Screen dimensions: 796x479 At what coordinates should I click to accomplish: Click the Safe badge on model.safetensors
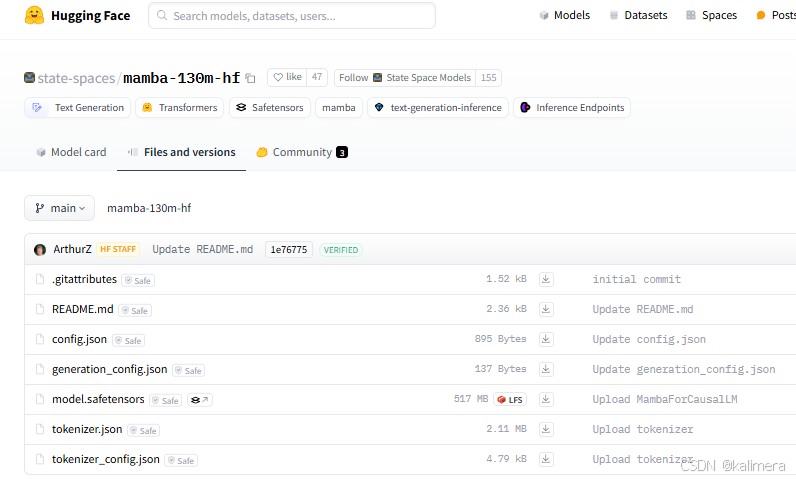(x=165, y=400)
